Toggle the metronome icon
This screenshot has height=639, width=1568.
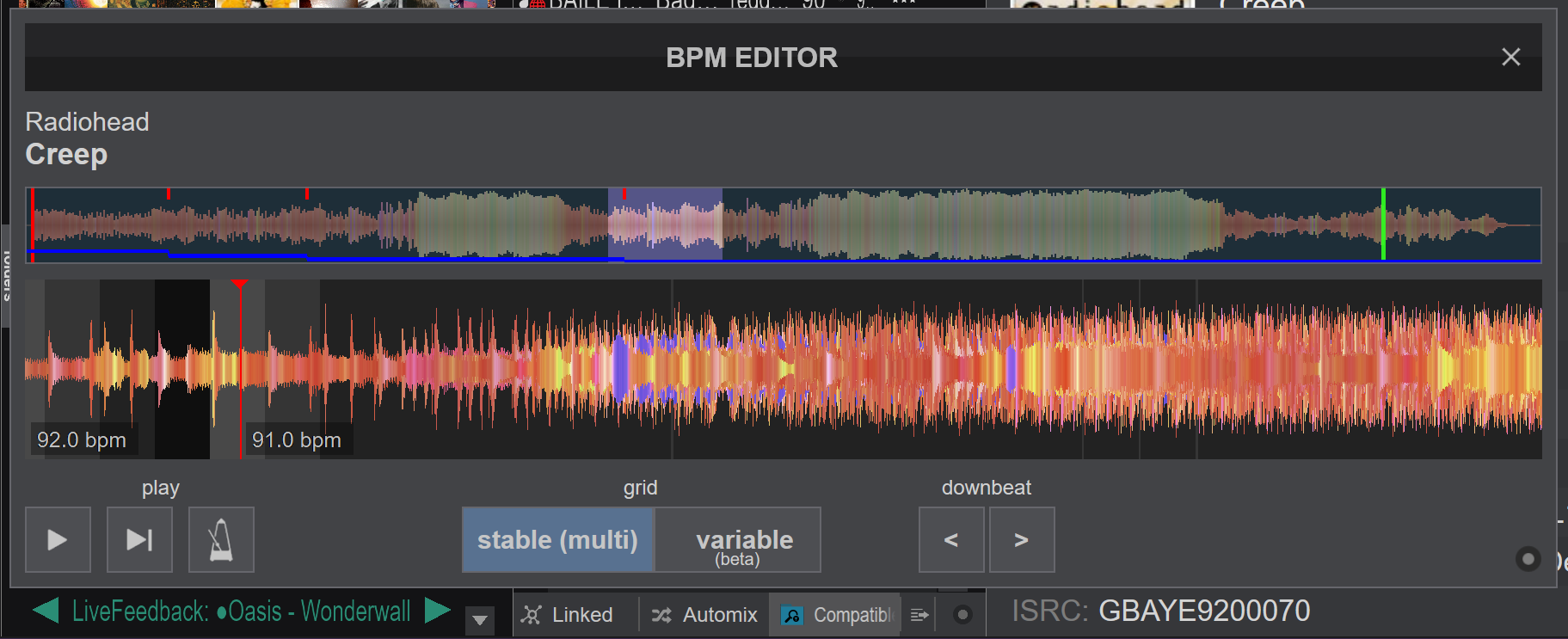click(221, 539)
